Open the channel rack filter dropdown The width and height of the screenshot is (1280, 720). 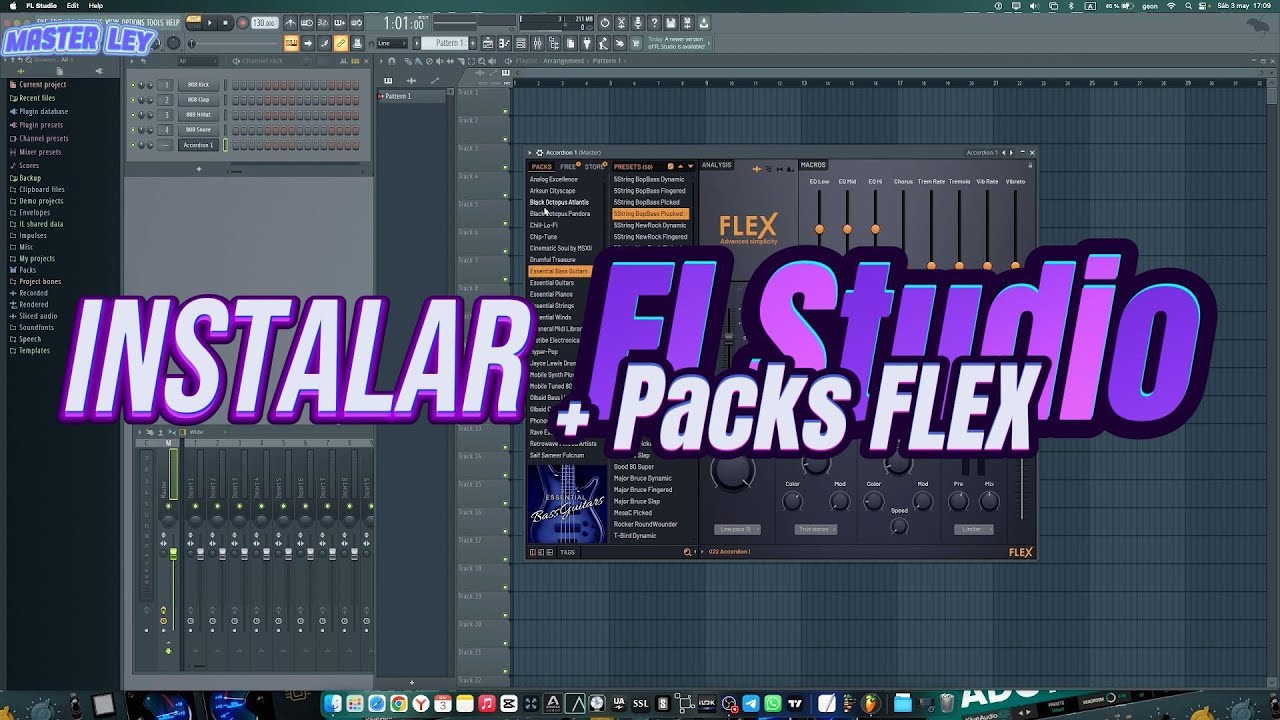point(196,61)
